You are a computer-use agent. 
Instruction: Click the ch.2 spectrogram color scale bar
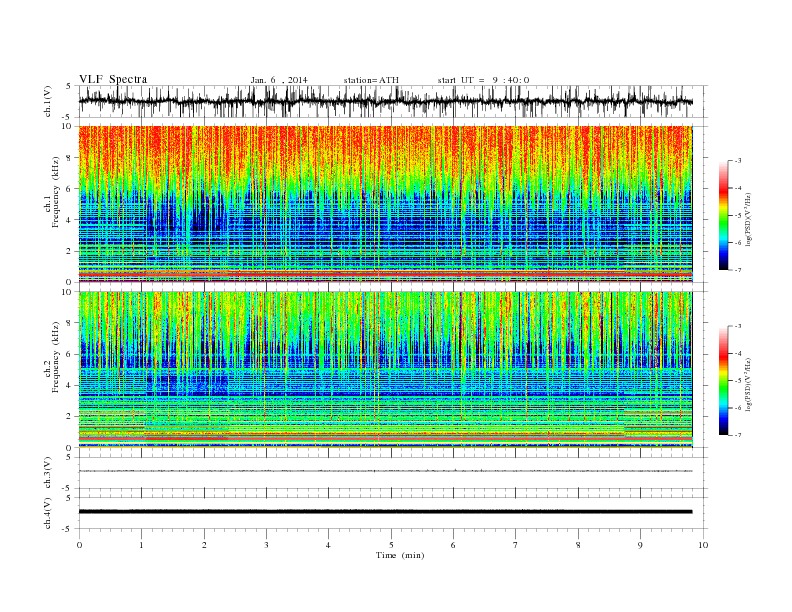point(723,381)
